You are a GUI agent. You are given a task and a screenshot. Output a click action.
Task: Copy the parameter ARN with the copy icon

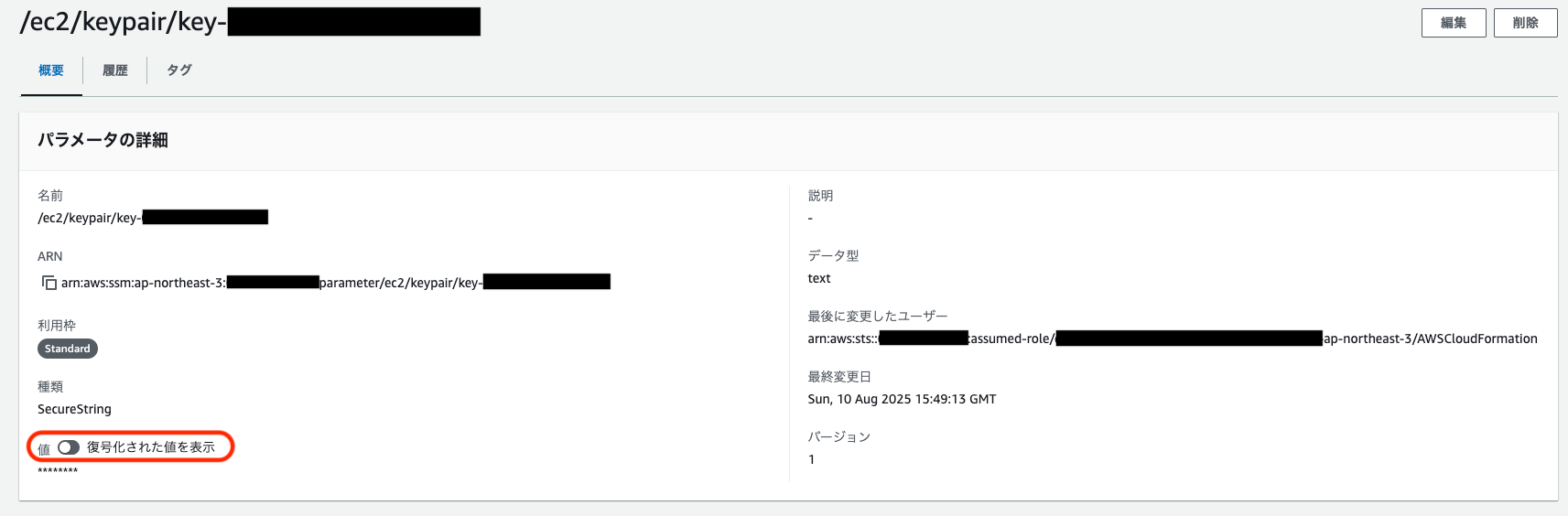coord(49,283)
